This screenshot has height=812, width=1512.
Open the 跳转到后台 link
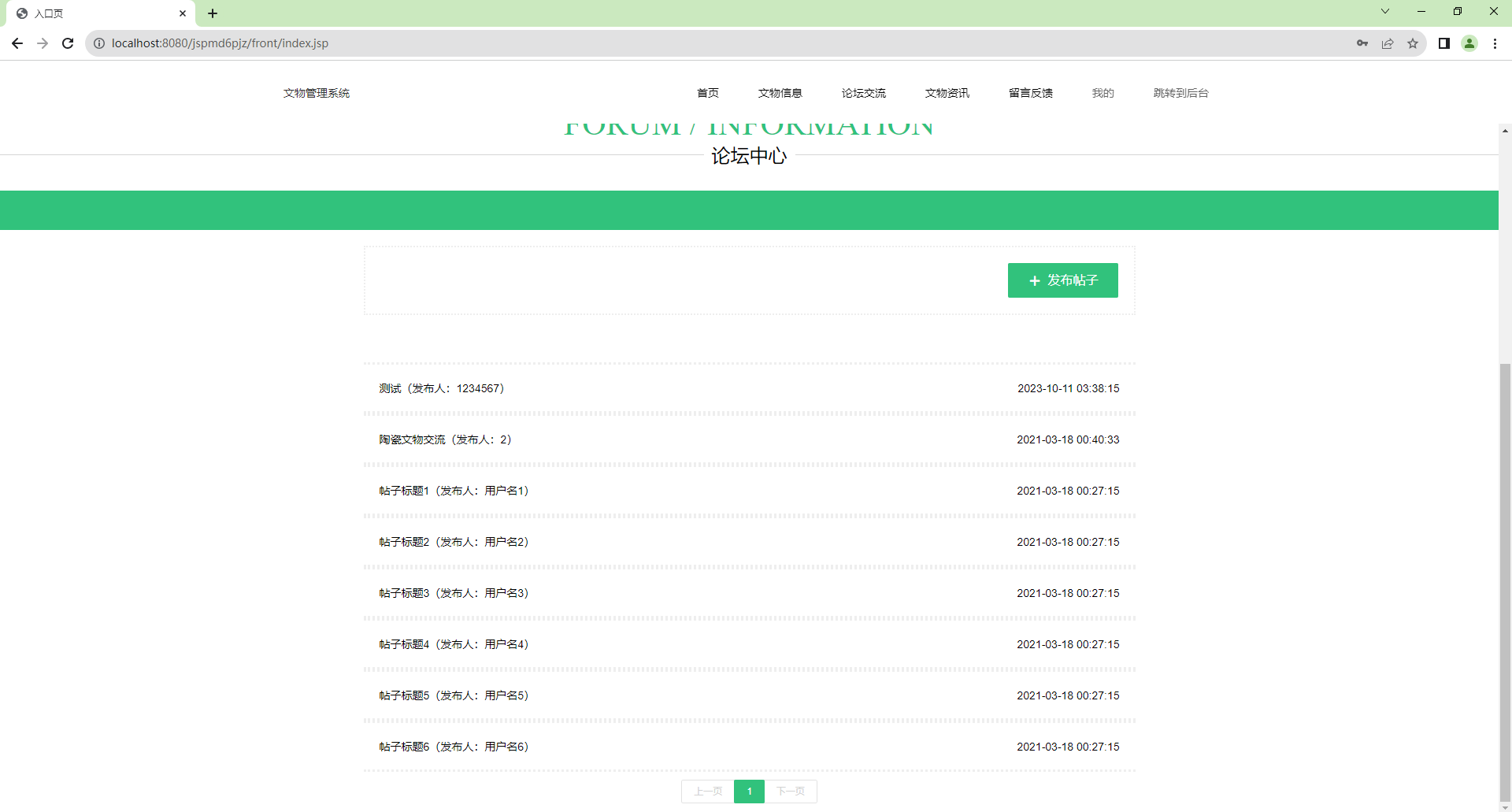[1179, 93]
